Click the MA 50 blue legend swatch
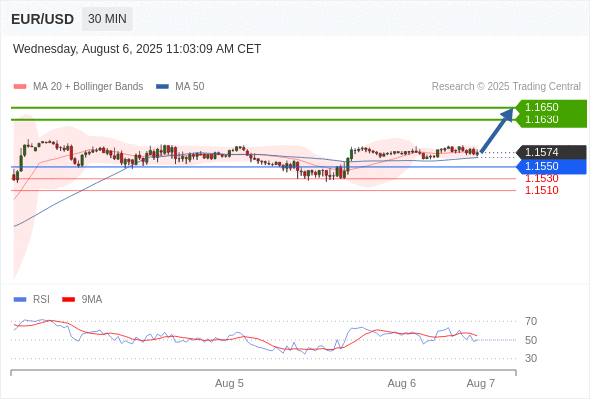Viewport: 590px width, 400px height. pyautogui.click(x=162, y=87)
